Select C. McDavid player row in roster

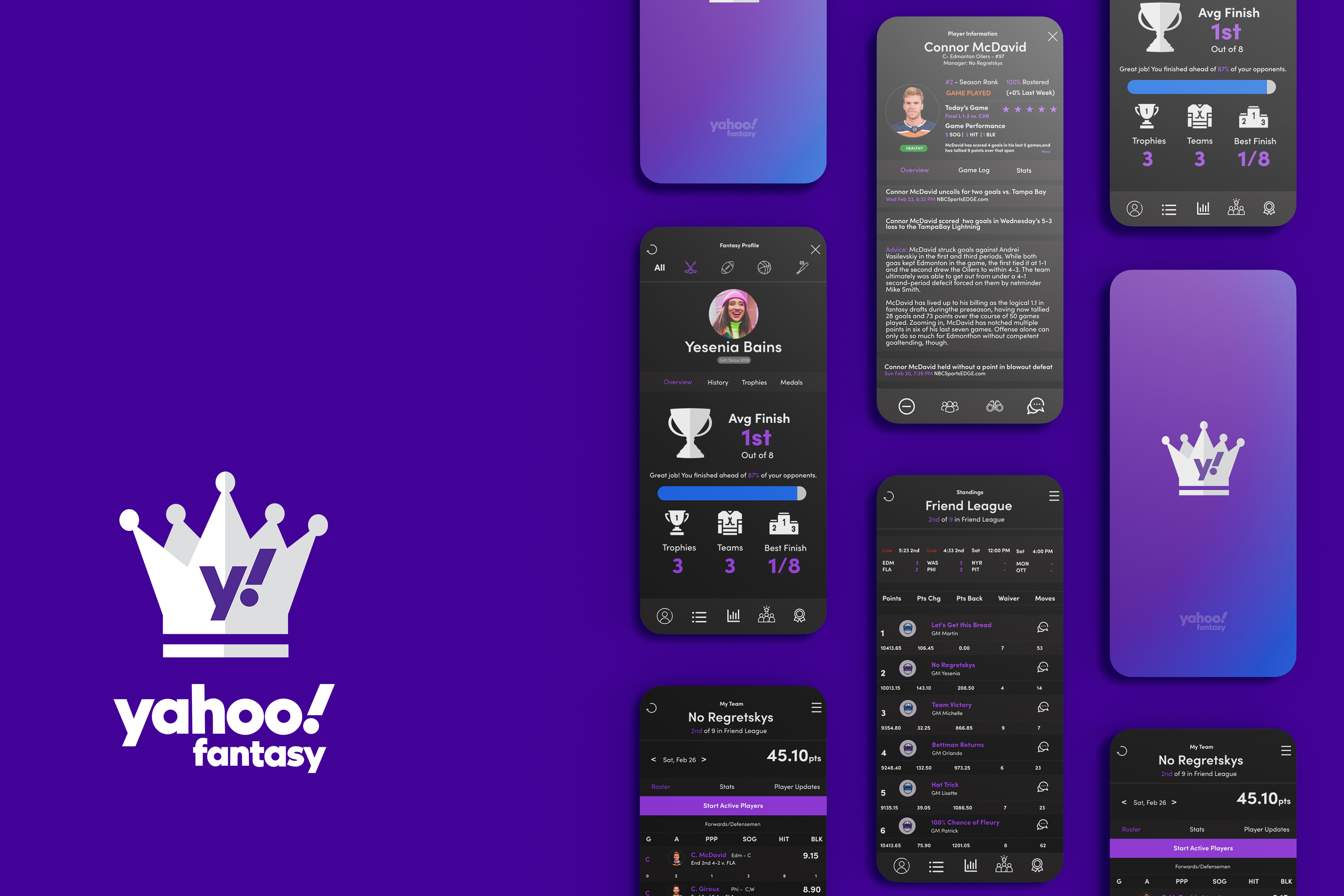pos(735,858)
